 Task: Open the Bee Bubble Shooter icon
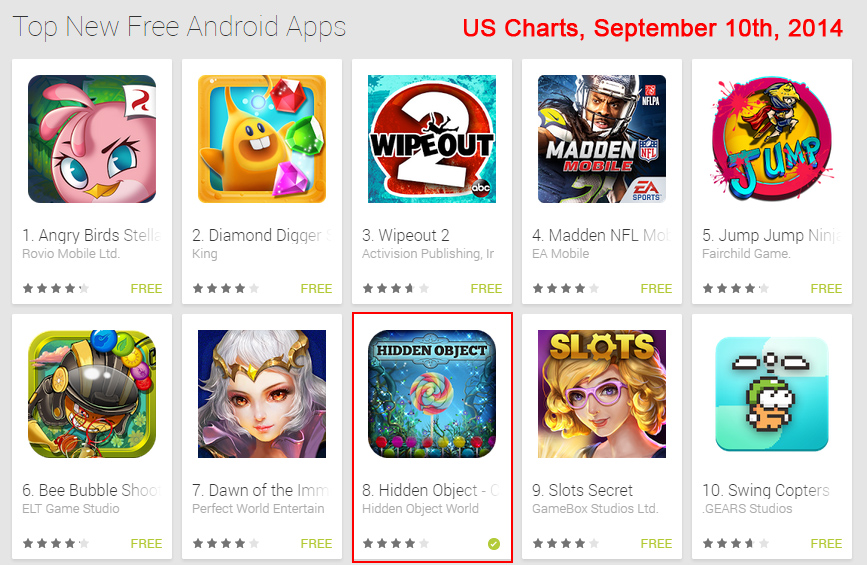tap(92, 394)
